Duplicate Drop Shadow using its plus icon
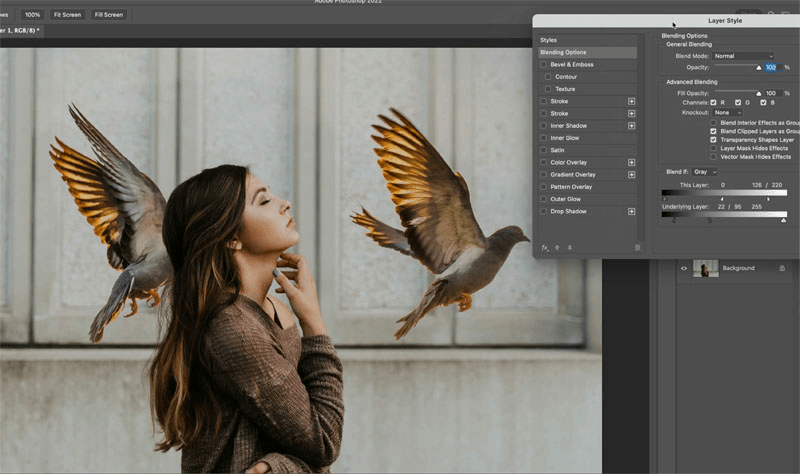 [x=631, y=211]
